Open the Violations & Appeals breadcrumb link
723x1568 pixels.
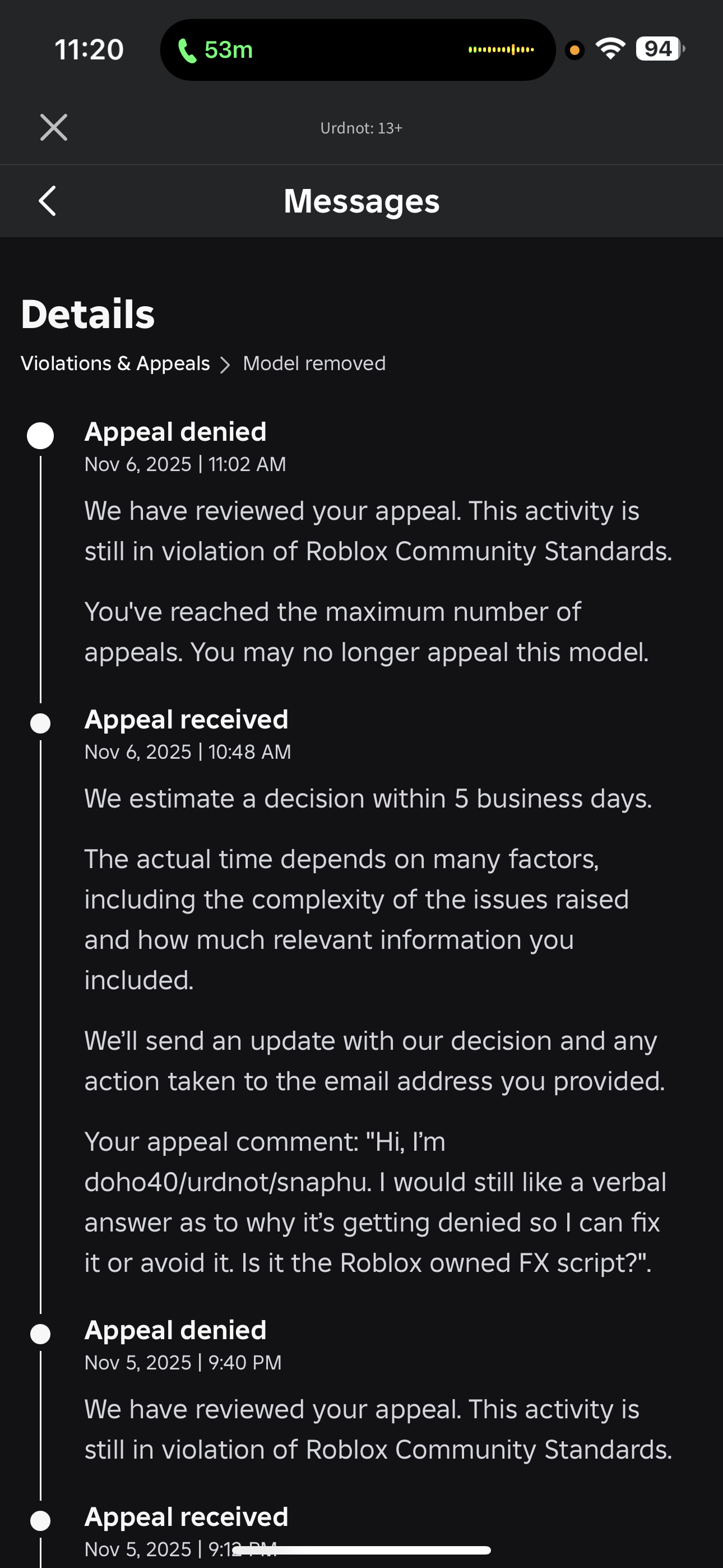[x=115, y=363]
